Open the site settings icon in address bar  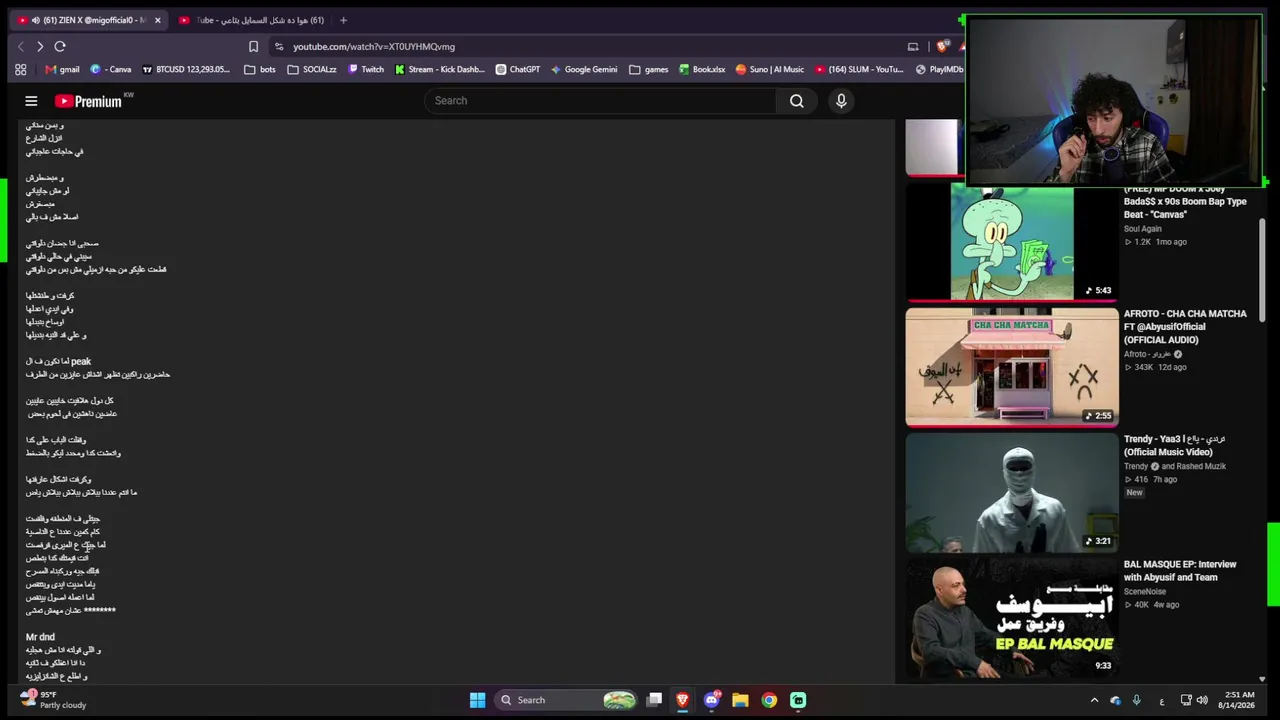point(279,46)
